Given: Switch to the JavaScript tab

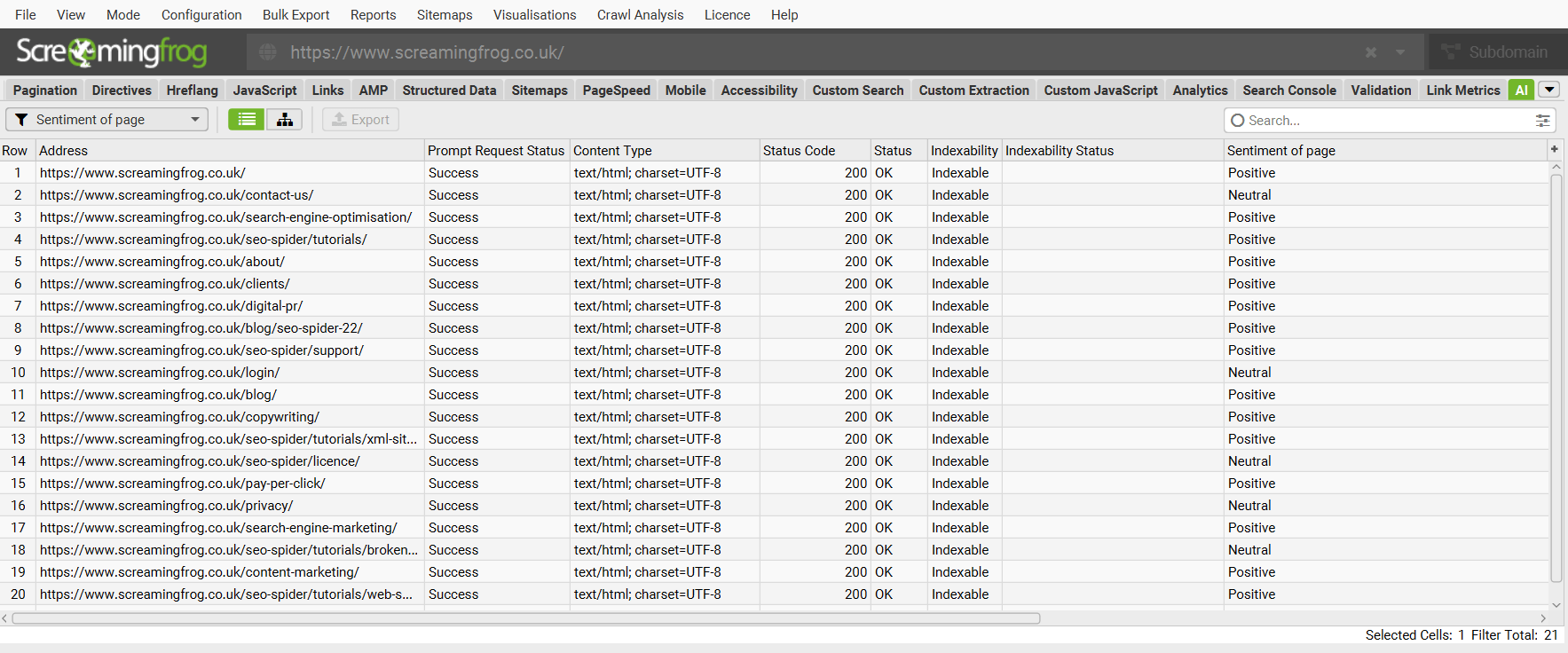Looking at the screenshot, I should pyautogui.click(x=264, y=90).
